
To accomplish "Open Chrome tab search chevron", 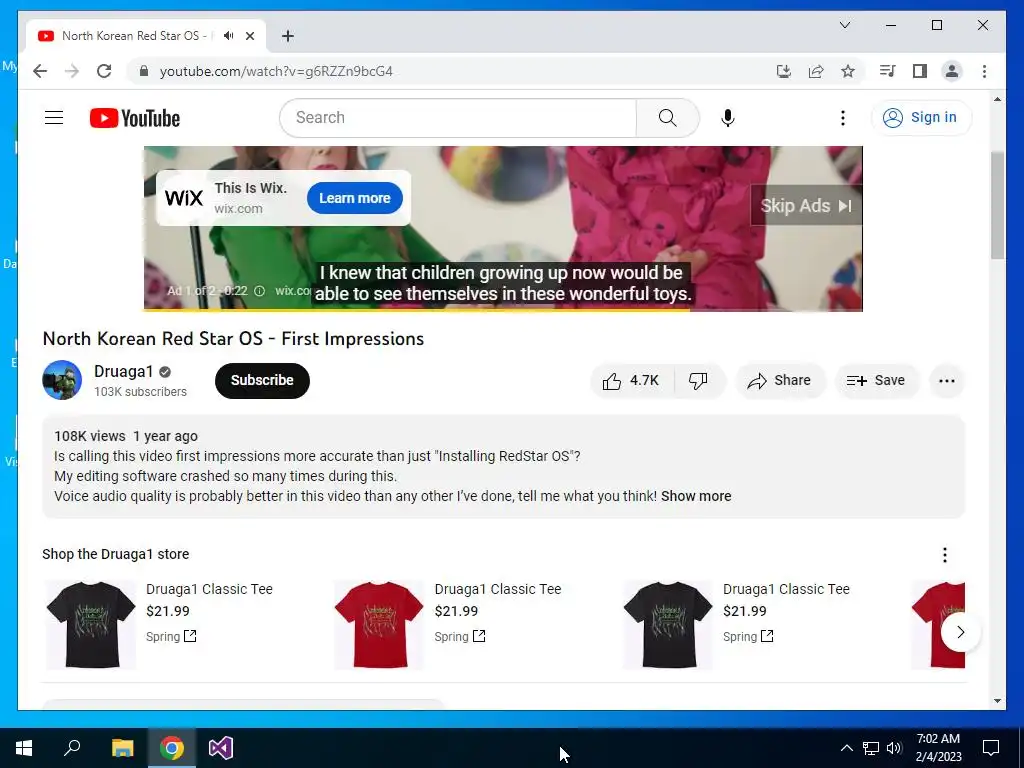I will tap(844, 25).
